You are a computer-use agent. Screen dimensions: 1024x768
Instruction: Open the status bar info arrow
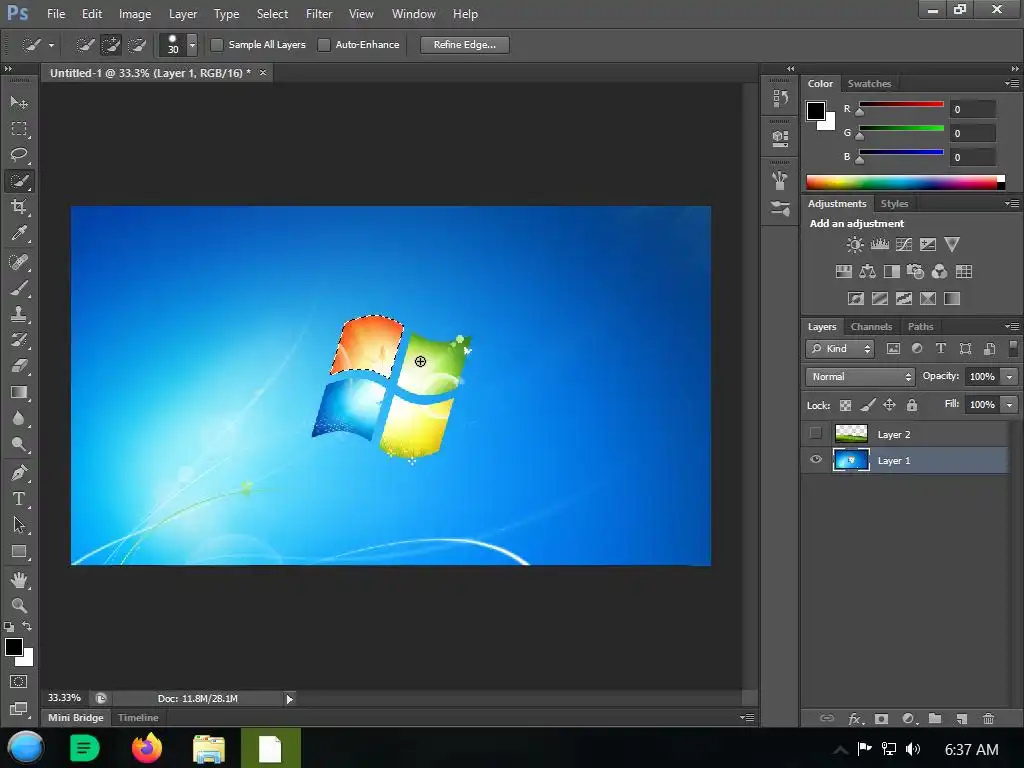click(x=289, y=699)
